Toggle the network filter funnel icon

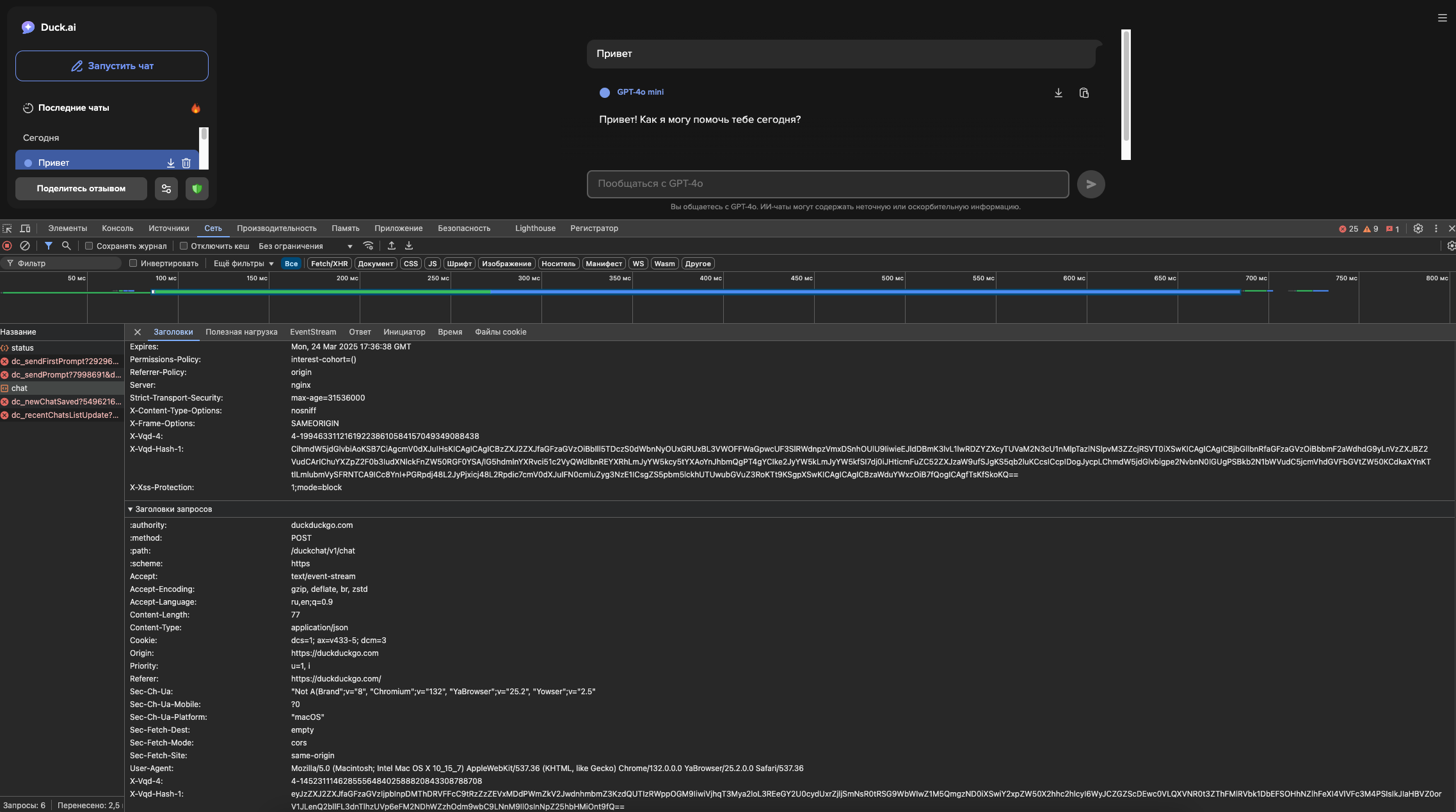tap(49, 246)
